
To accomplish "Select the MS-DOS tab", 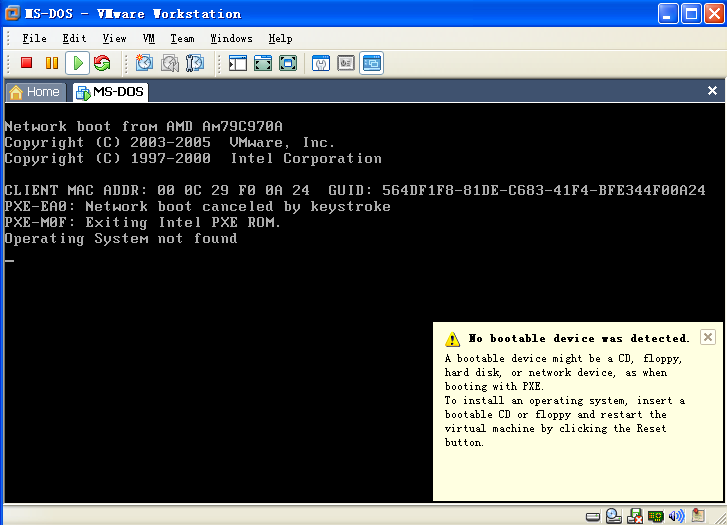I will coord(110,92).
